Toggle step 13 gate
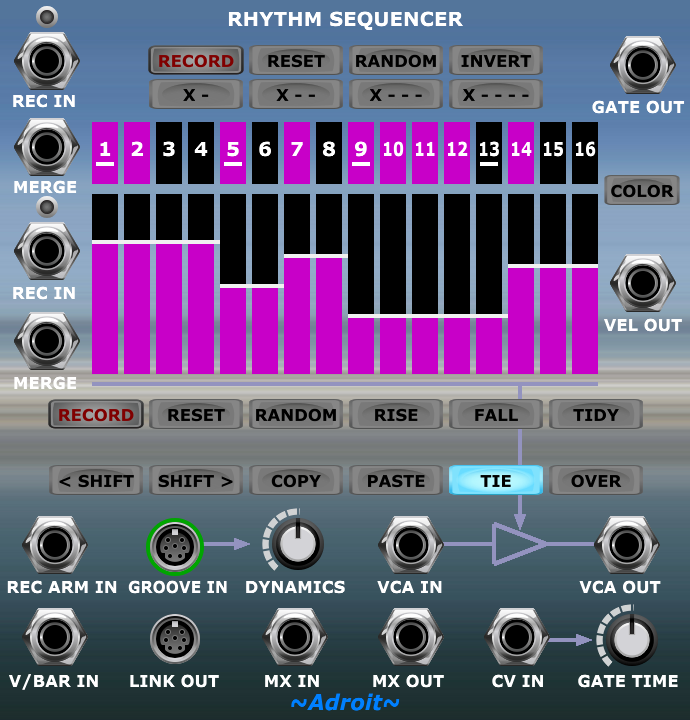This screenshot has height=720, width=690. click(x=489, y=153)
